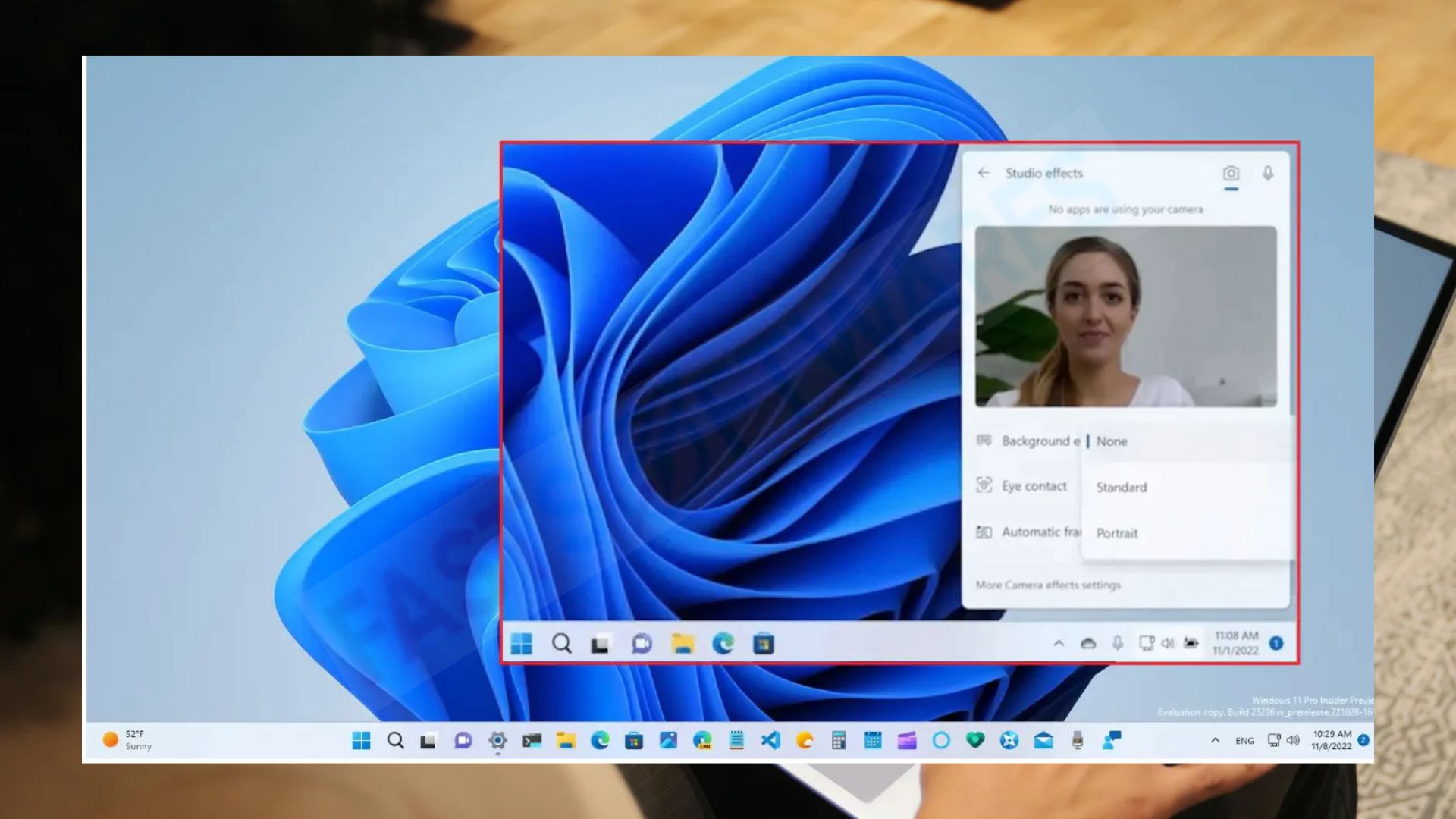Click the Eye contact icon
This screenshot has height=819, width=1456.
coord(984,485)
